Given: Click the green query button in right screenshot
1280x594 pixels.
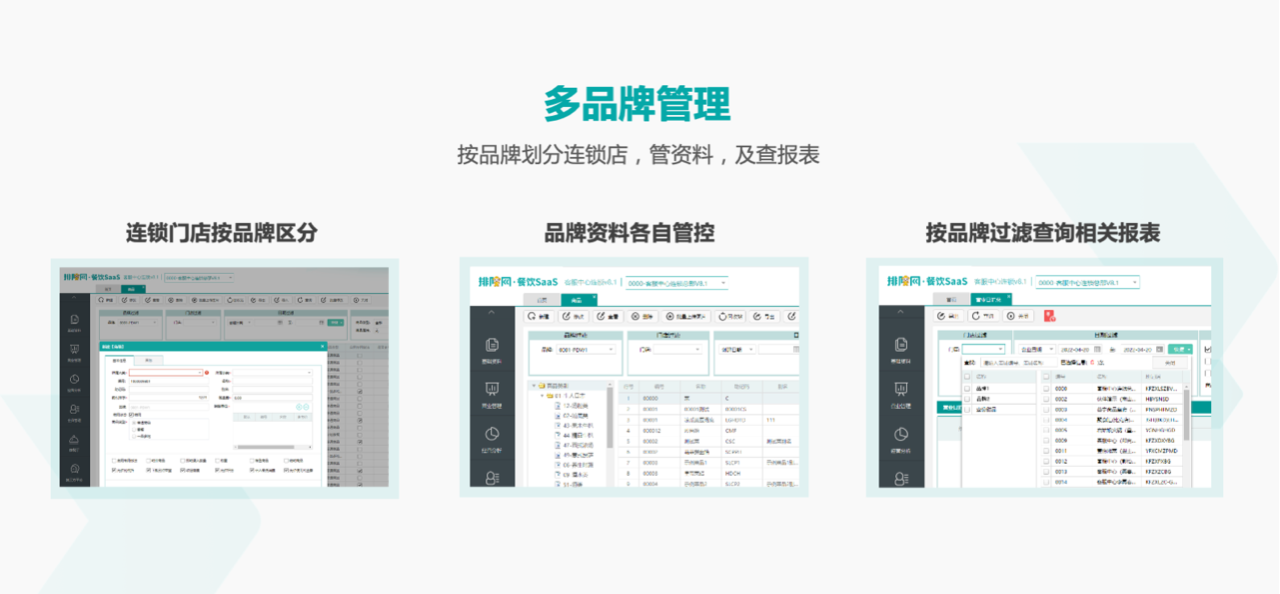Looking at the screenshot, I should click(1181, 349).
